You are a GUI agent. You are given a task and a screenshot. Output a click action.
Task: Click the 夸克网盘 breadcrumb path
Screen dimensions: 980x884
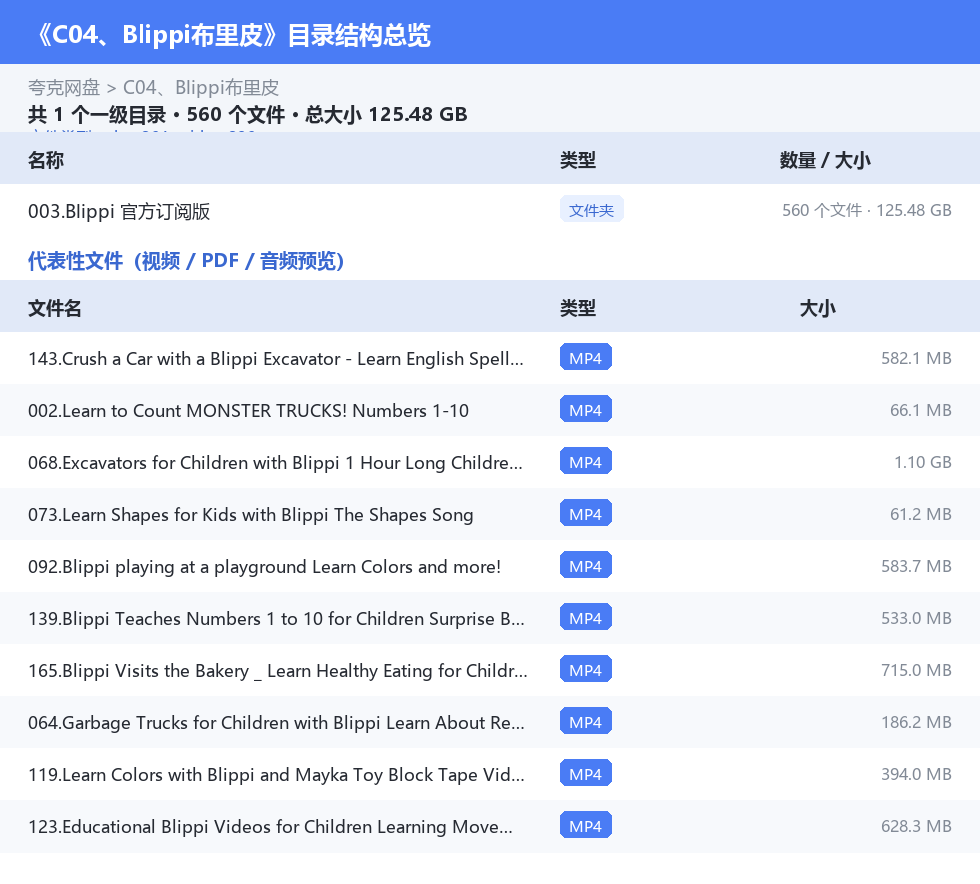(153, 88)
